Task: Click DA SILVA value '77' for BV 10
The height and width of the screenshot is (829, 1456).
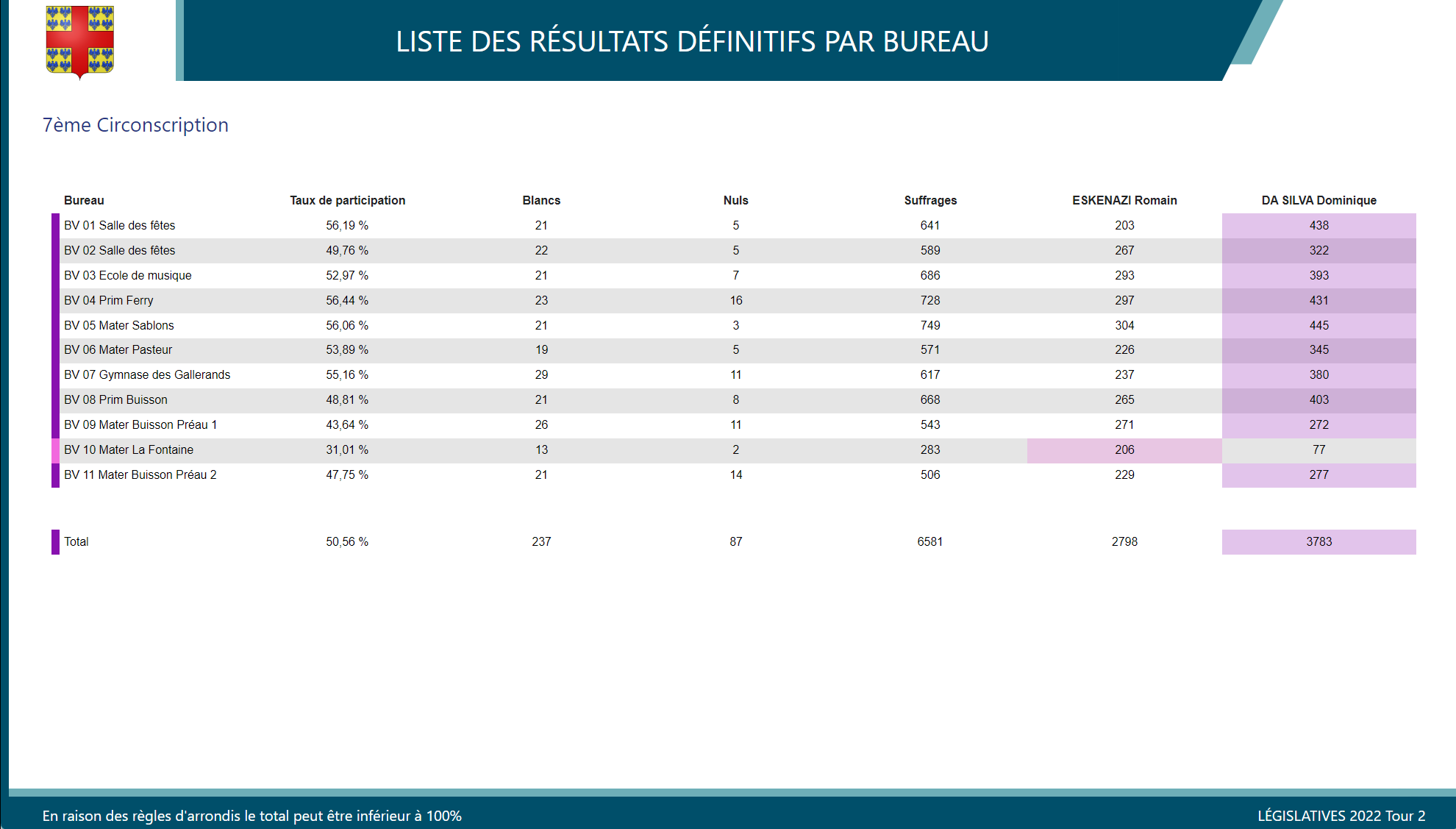Action: [x=1319, y=450]
